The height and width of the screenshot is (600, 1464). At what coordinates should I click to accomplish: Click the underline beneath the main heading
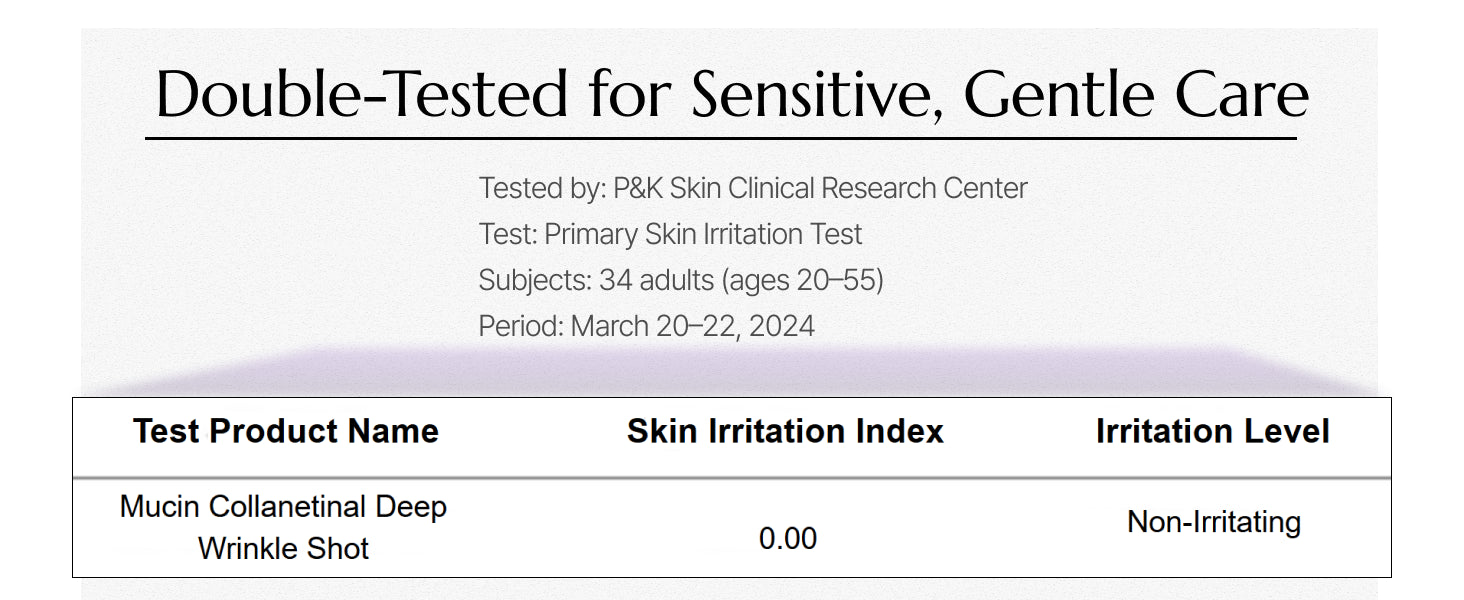pos(721,138)
